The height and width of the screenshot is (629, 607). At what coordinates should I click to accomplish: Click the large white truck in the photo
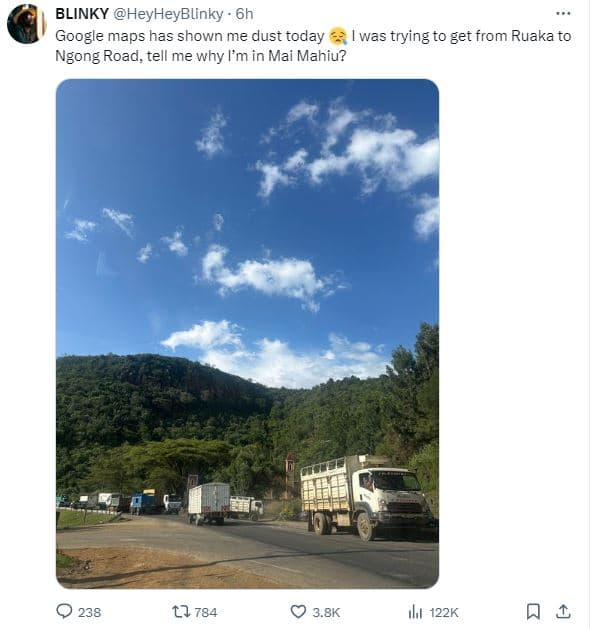pyautogui.click(x=364, y=494)
